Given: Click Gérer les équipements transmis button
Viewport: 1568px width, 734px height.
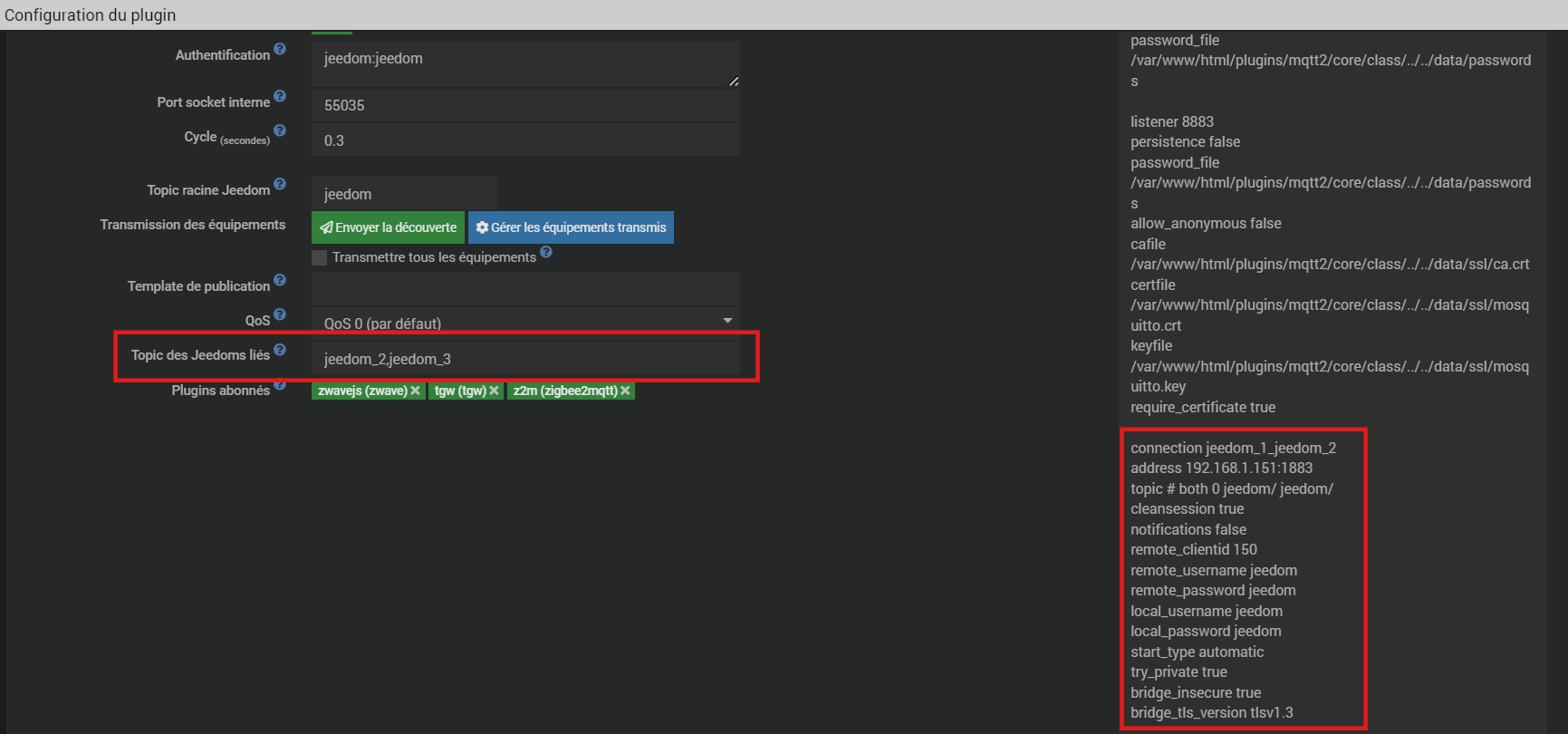Looking at the screenshot, I should click(x=571, y=227).
